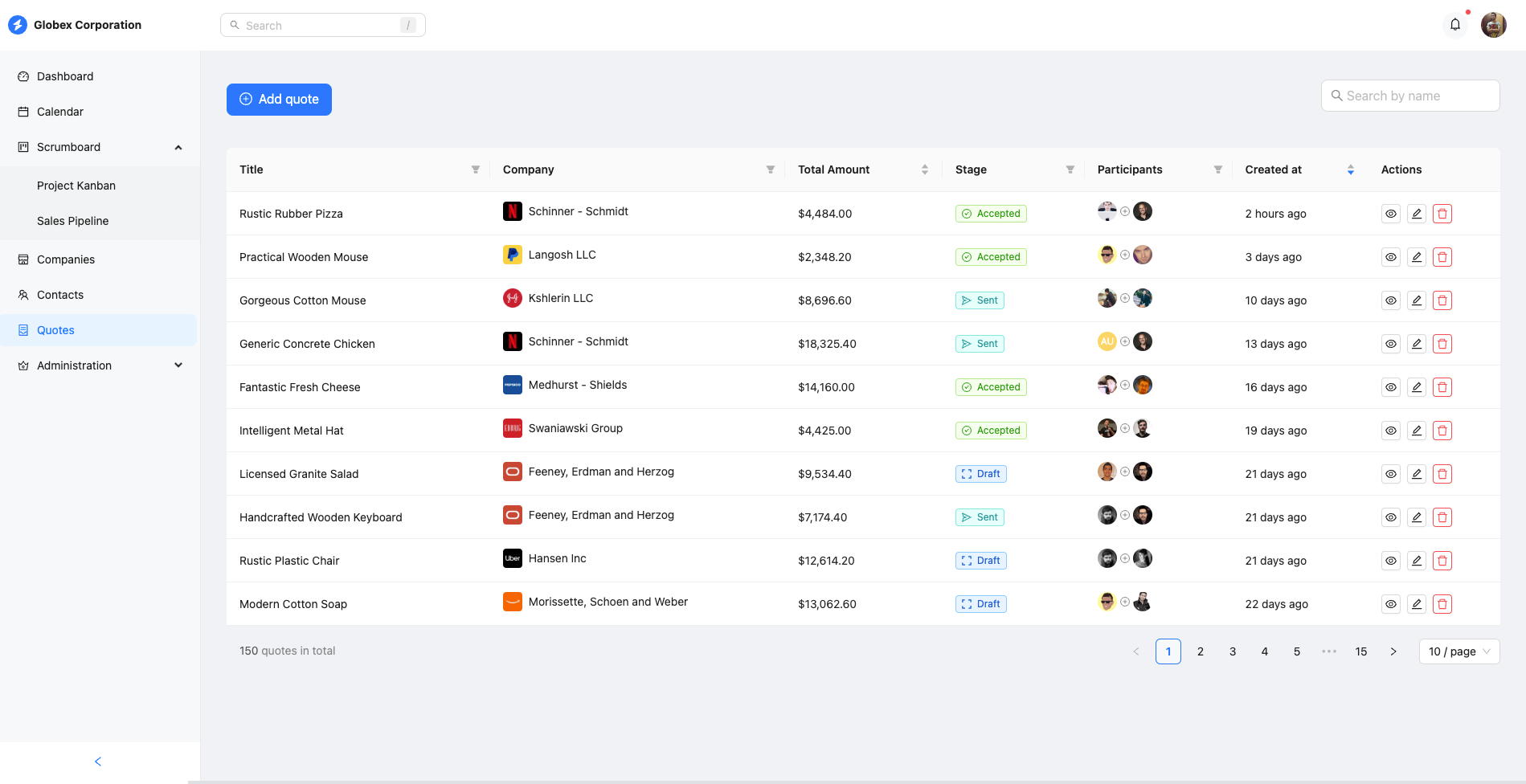Viewport: 1526px width, 784px height.
Task: Open the user profile avatar menu
Action: pyautogui.click(x=1494, y=25)
